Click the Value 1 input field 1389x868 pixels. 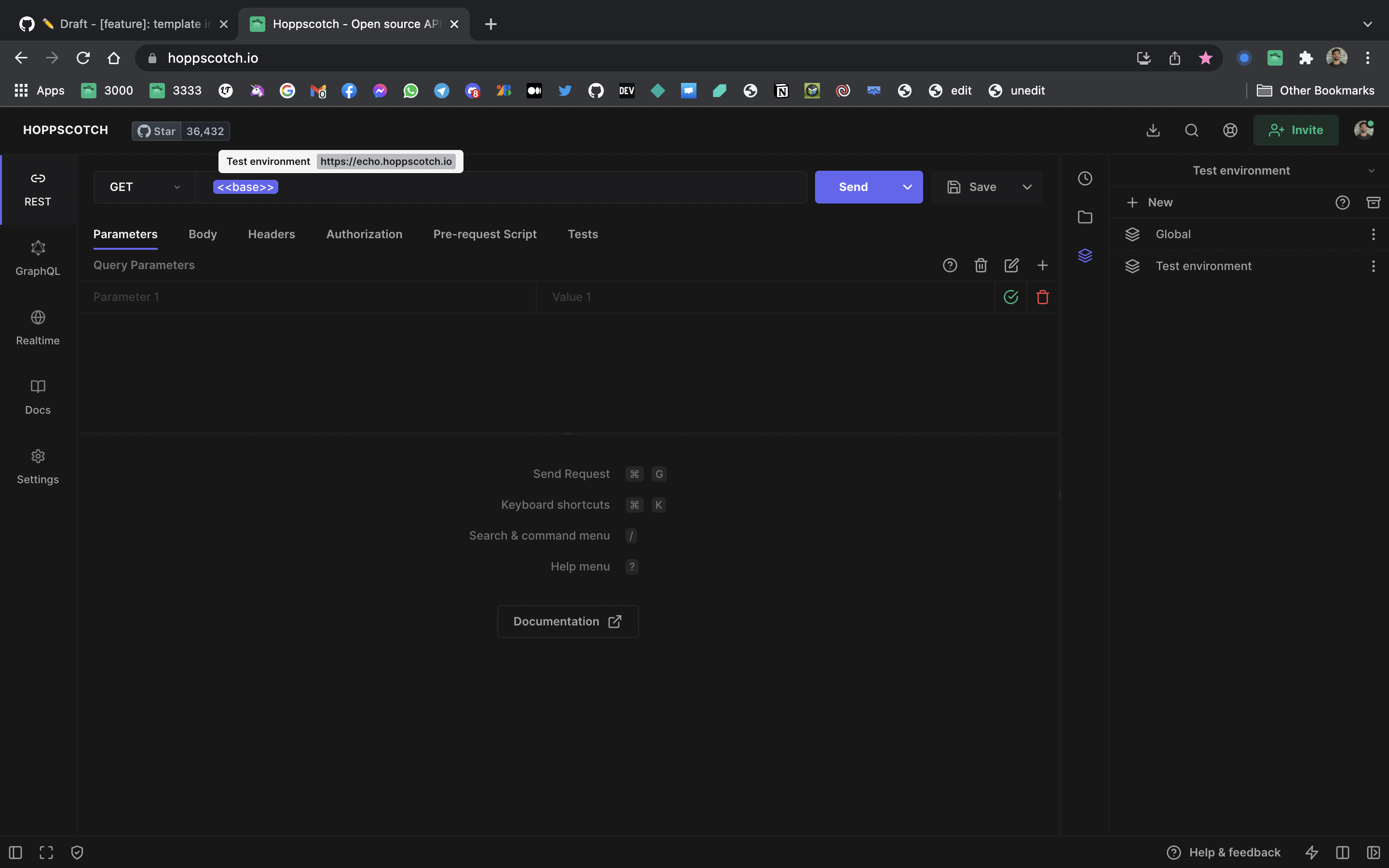(x=763, y=297)
